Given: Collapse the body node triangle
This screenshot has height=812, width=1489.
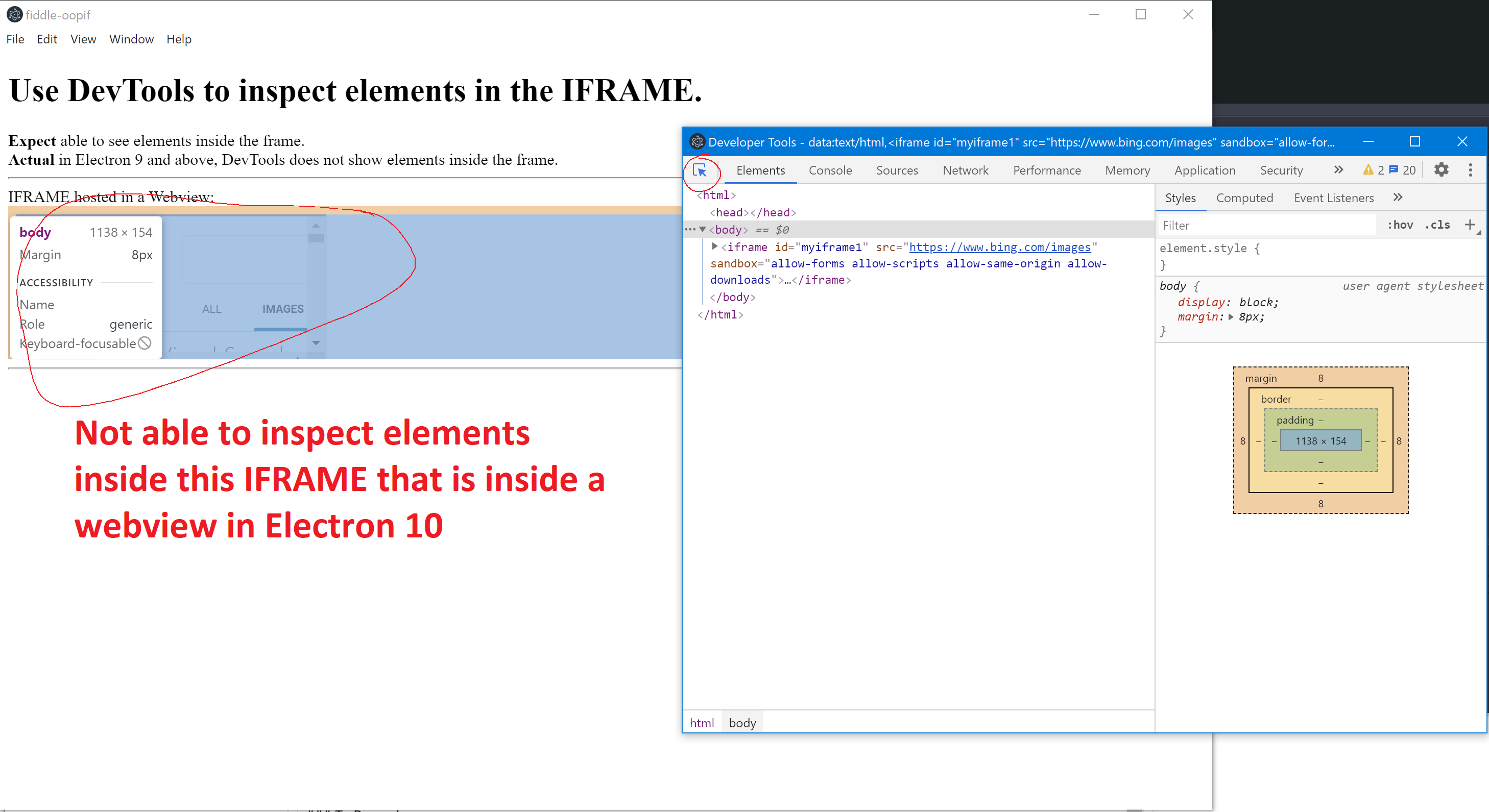Looking at the screenshot, I should [x=703, y=230].
